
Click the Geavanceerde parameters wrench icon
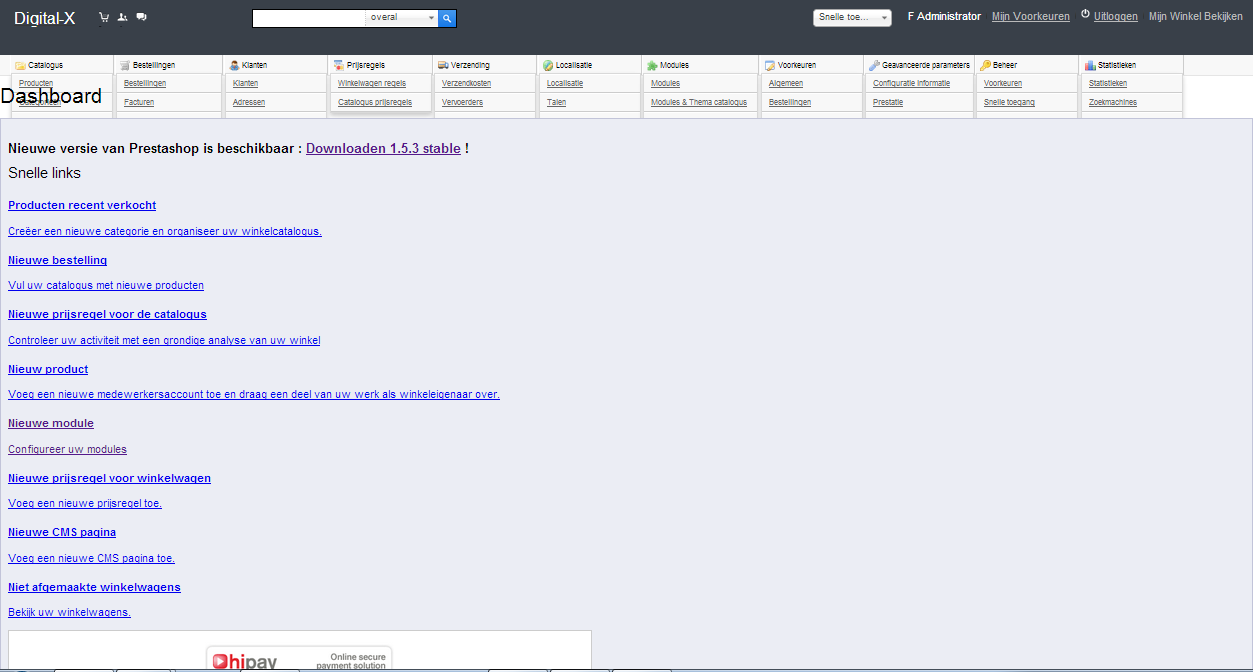pos(874,65)
